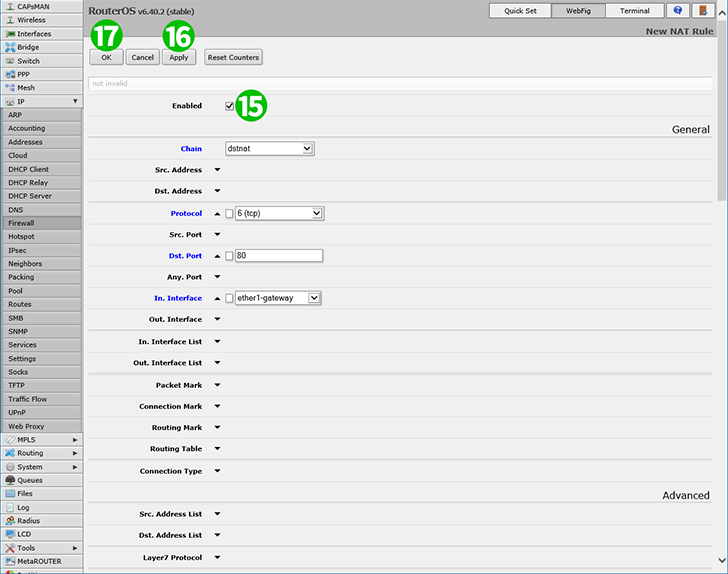Open the Chain dropdown showing dstnat
728x574 pixels.
tap(270, 149)
